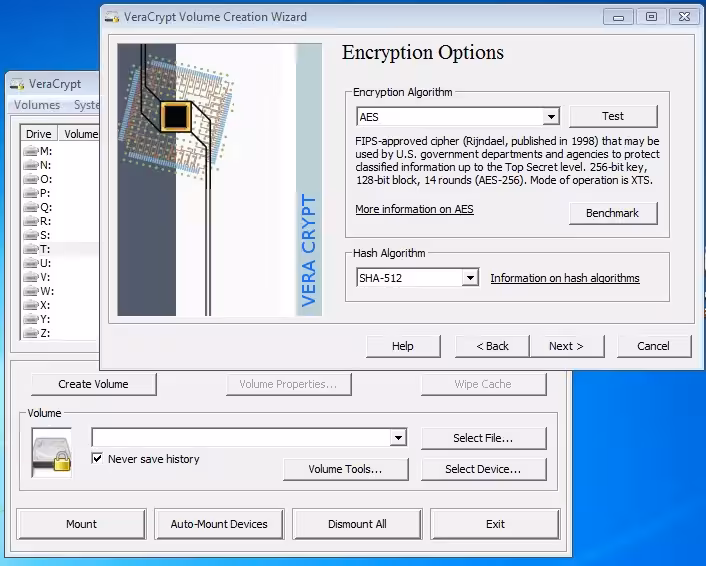Click the Select File... button
Screen dimensions: 706x566
(x=483, y=438)
